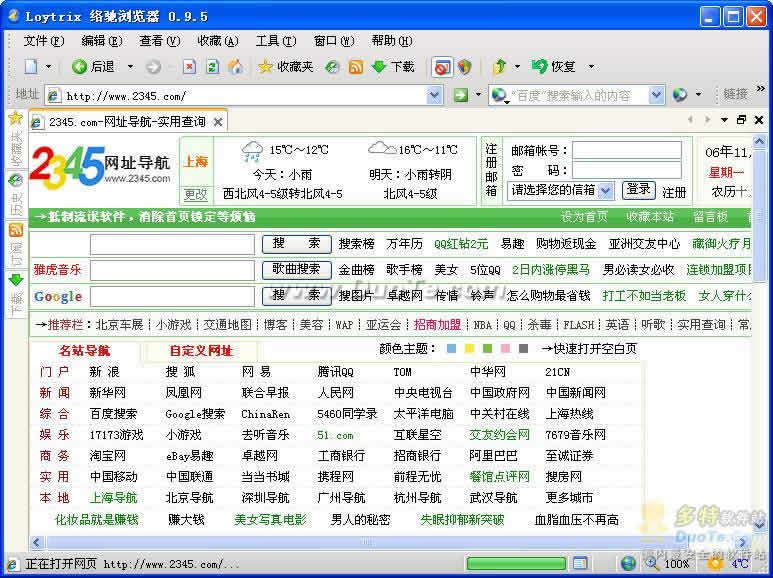Open the 工具(T) menu
Image resolution: width=773 pixels, height=578 pixels.
276,40
